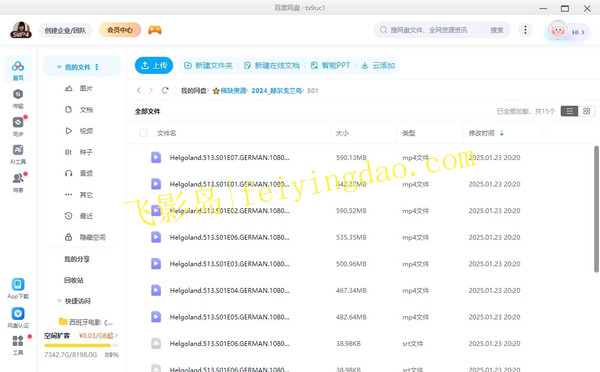The height and width of the screenshot is (372, 600).
Task: Go back with the left arrow
Action: tap(139, 90)
